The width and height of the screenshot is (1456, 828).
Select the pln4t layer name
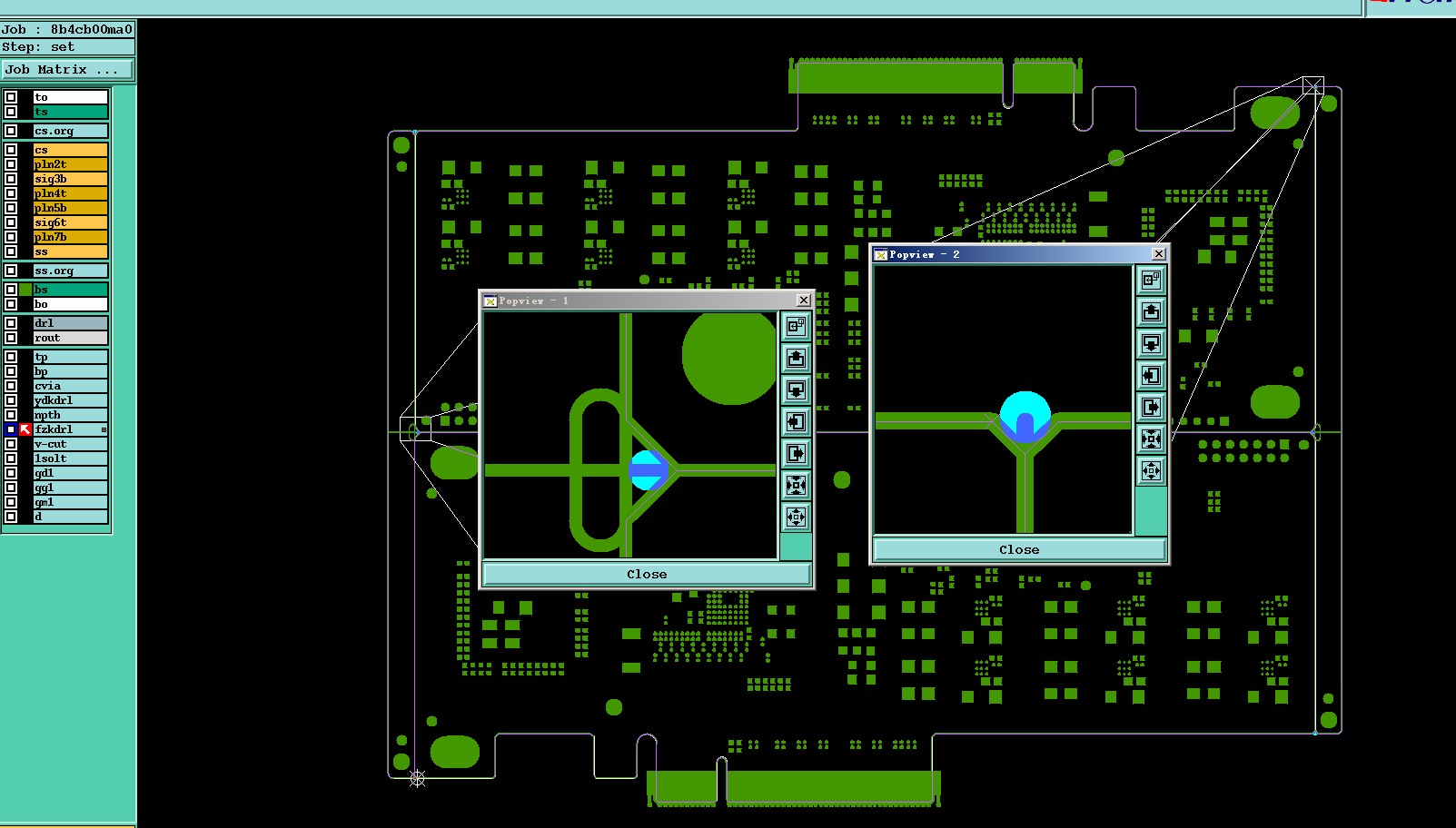click(x=70, y=193)
